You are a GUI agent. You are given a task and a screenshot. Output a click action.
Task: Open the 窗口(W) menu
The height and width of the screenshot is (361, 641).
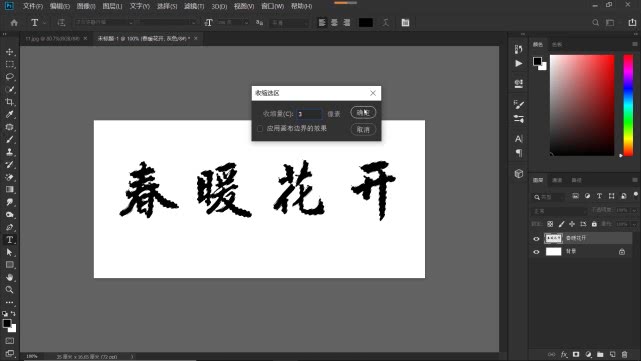(x=273, y=6)
